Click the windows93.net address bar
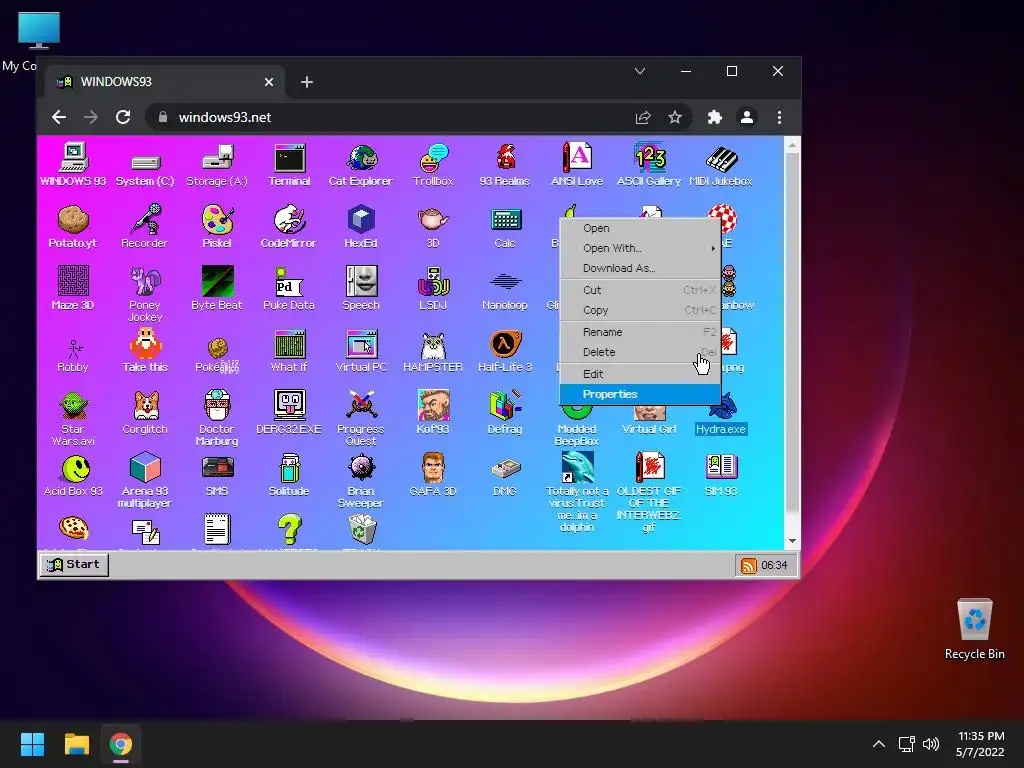Image resolution: width=1024 pixels, height=768 pixels. tap(418, 118)
